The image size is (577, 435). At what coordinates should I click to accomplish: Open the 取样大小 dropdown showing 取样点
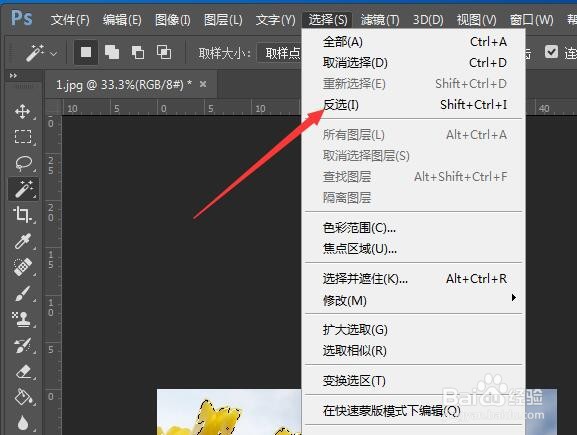[279, 54]
